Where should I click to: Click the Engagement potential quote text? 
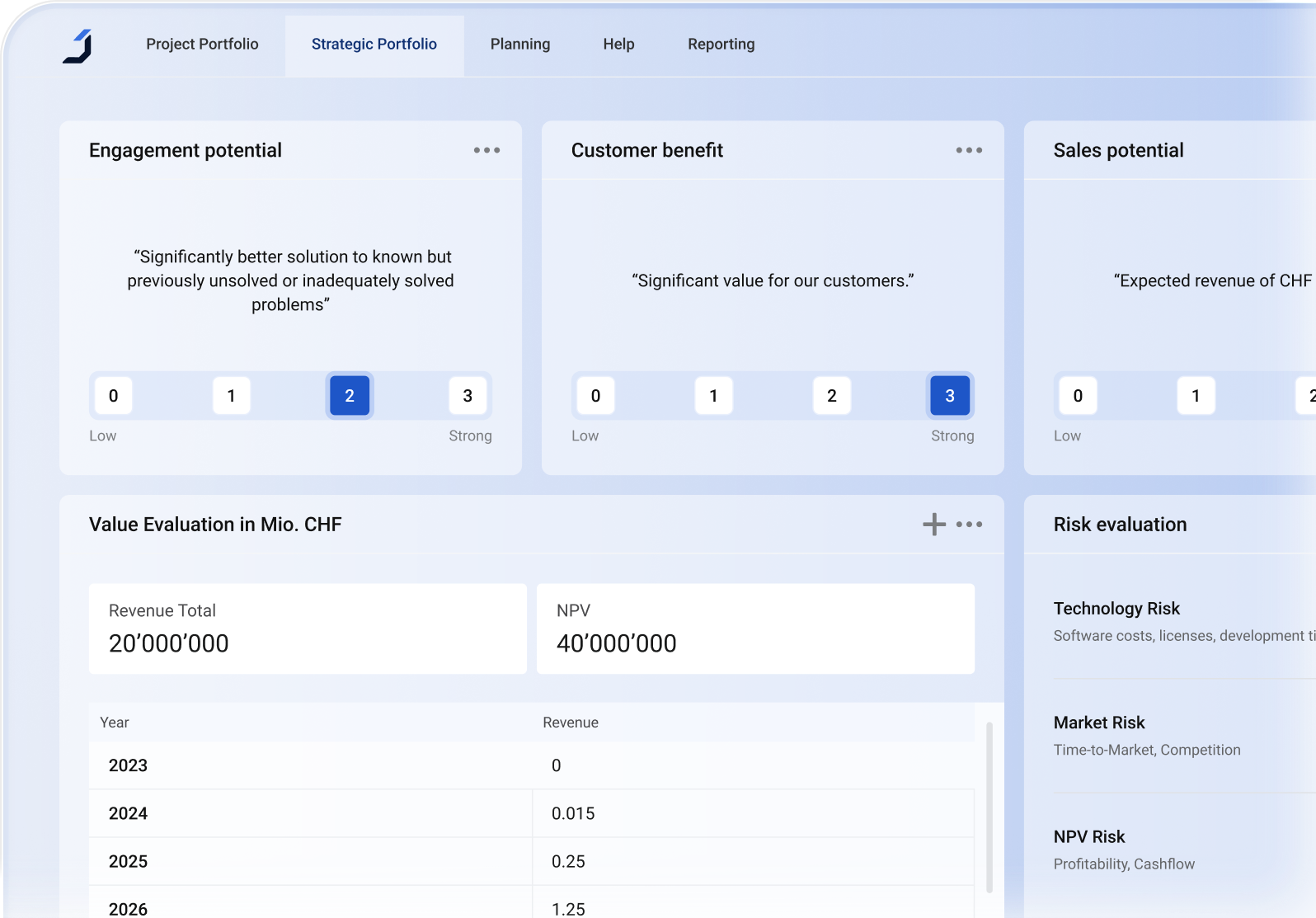point(290,280)
